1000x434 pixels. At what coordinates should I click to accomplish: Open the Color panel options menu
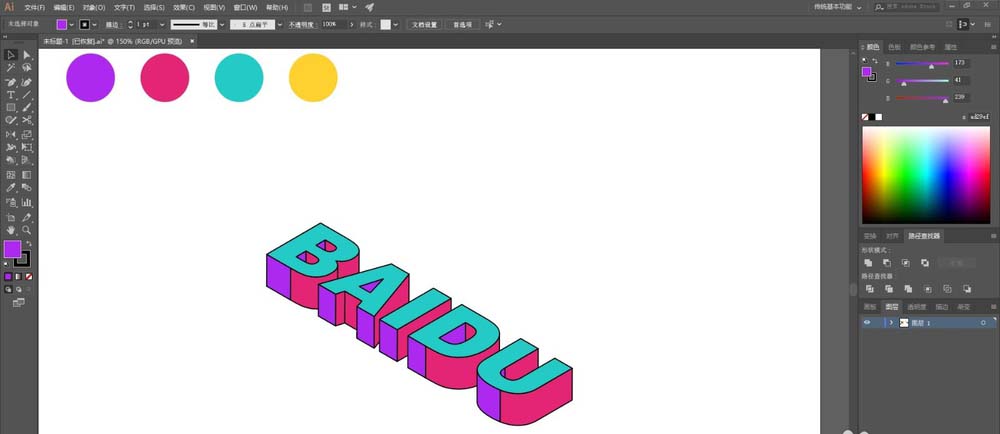(993, 47)
